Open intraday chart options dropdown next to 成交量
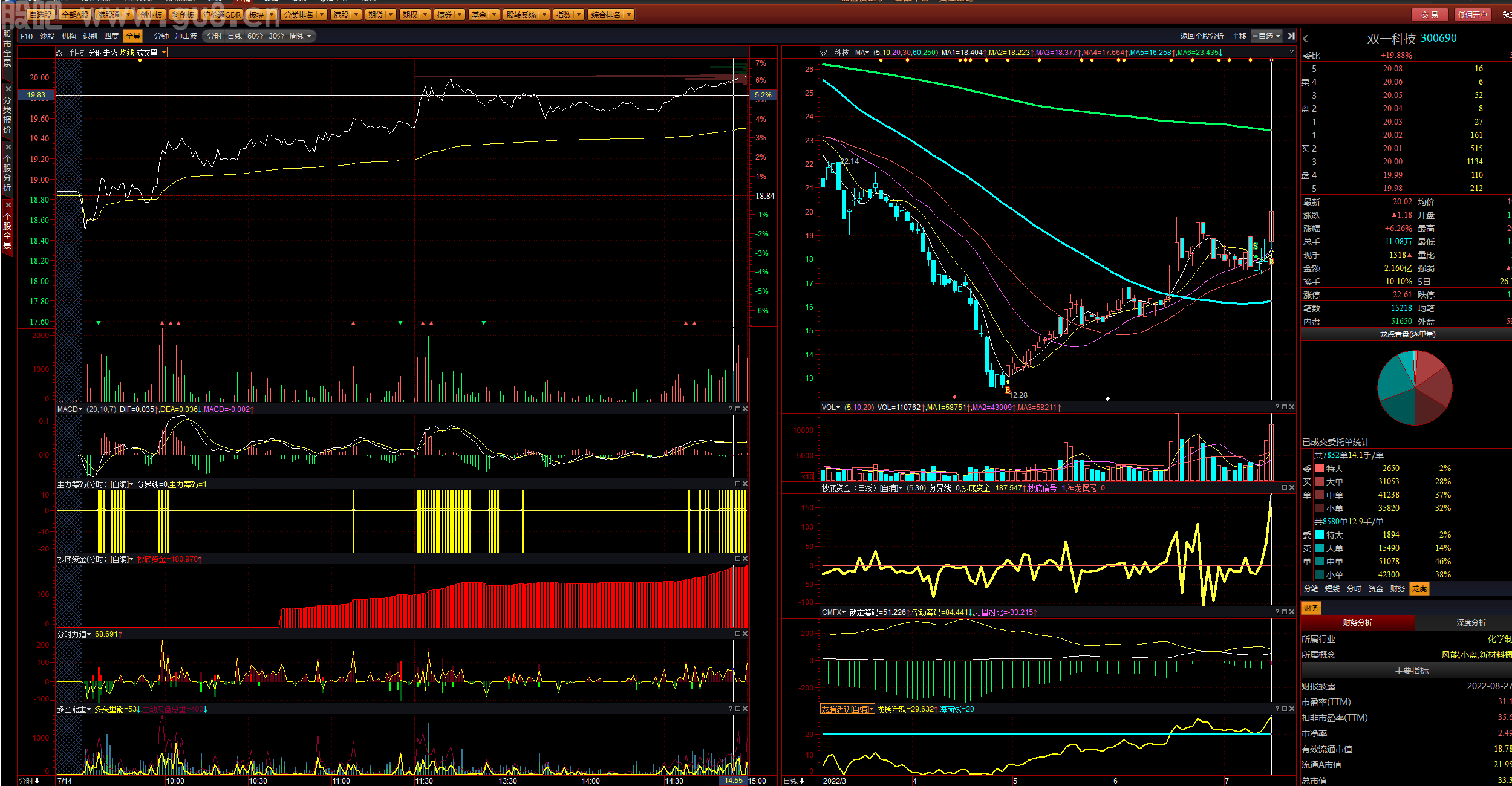 coord(164,53)
